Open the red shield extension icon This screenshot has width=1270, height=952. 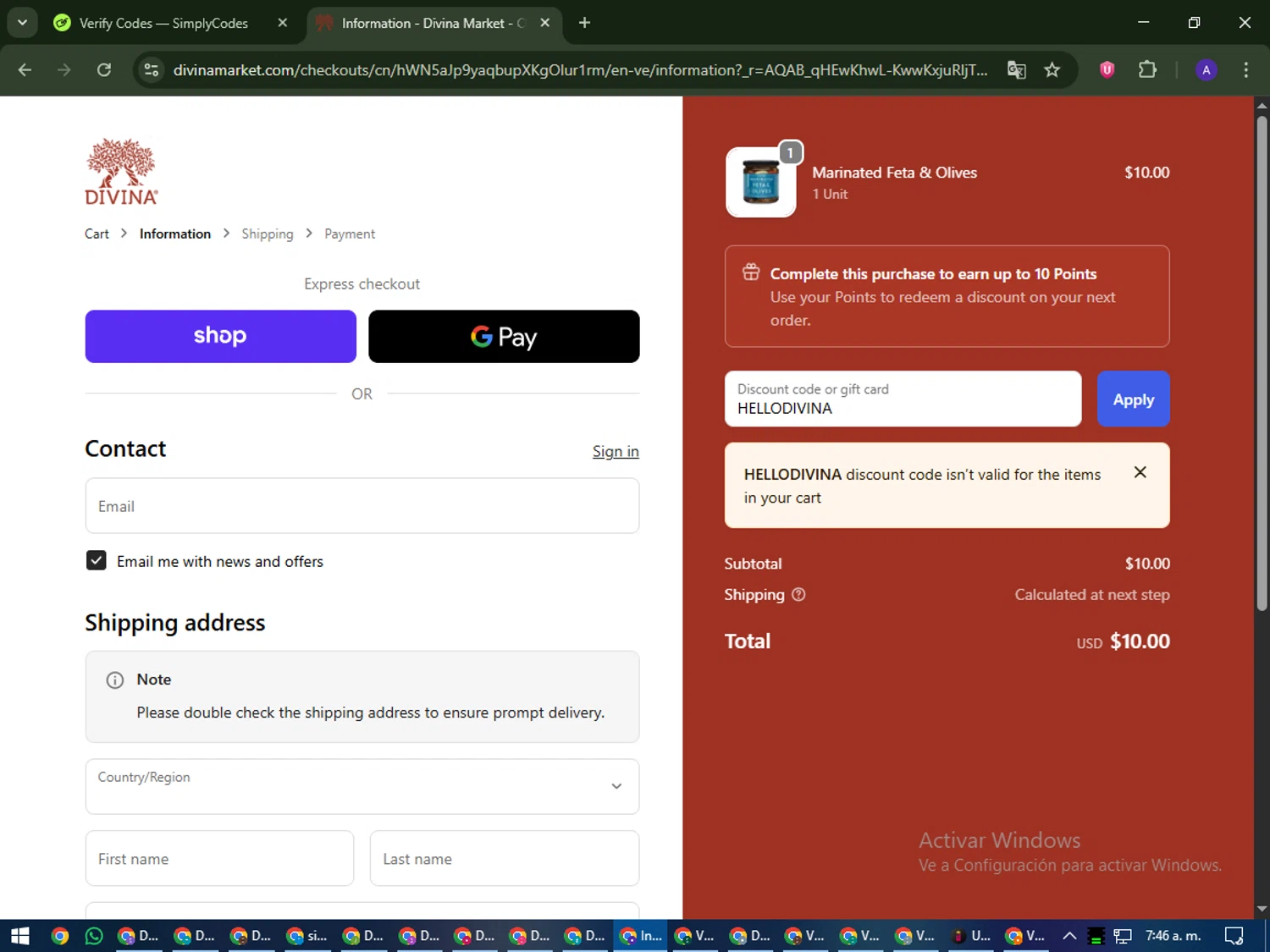pos(1107,70)
